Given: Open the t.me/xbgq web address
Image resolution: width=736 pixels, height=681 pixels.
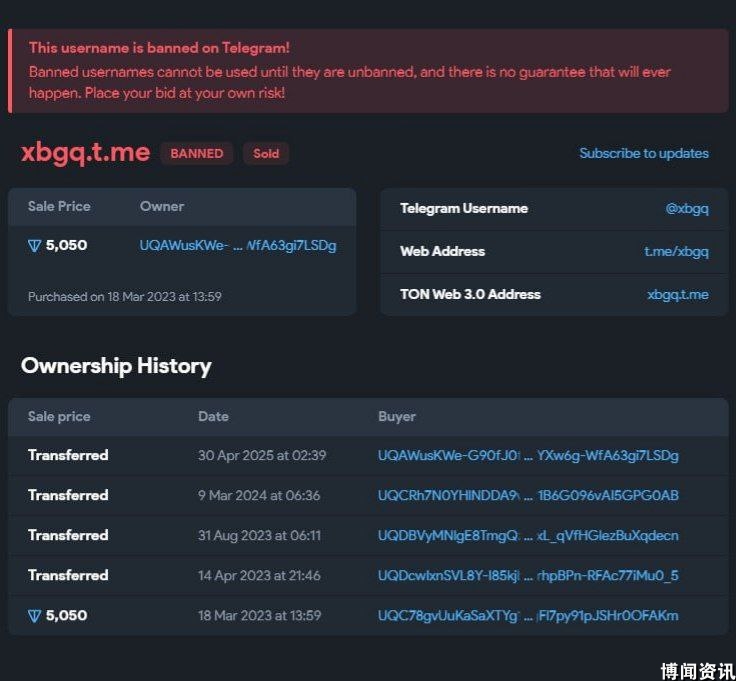Looking at the screenshot, I should pos(676,252).
